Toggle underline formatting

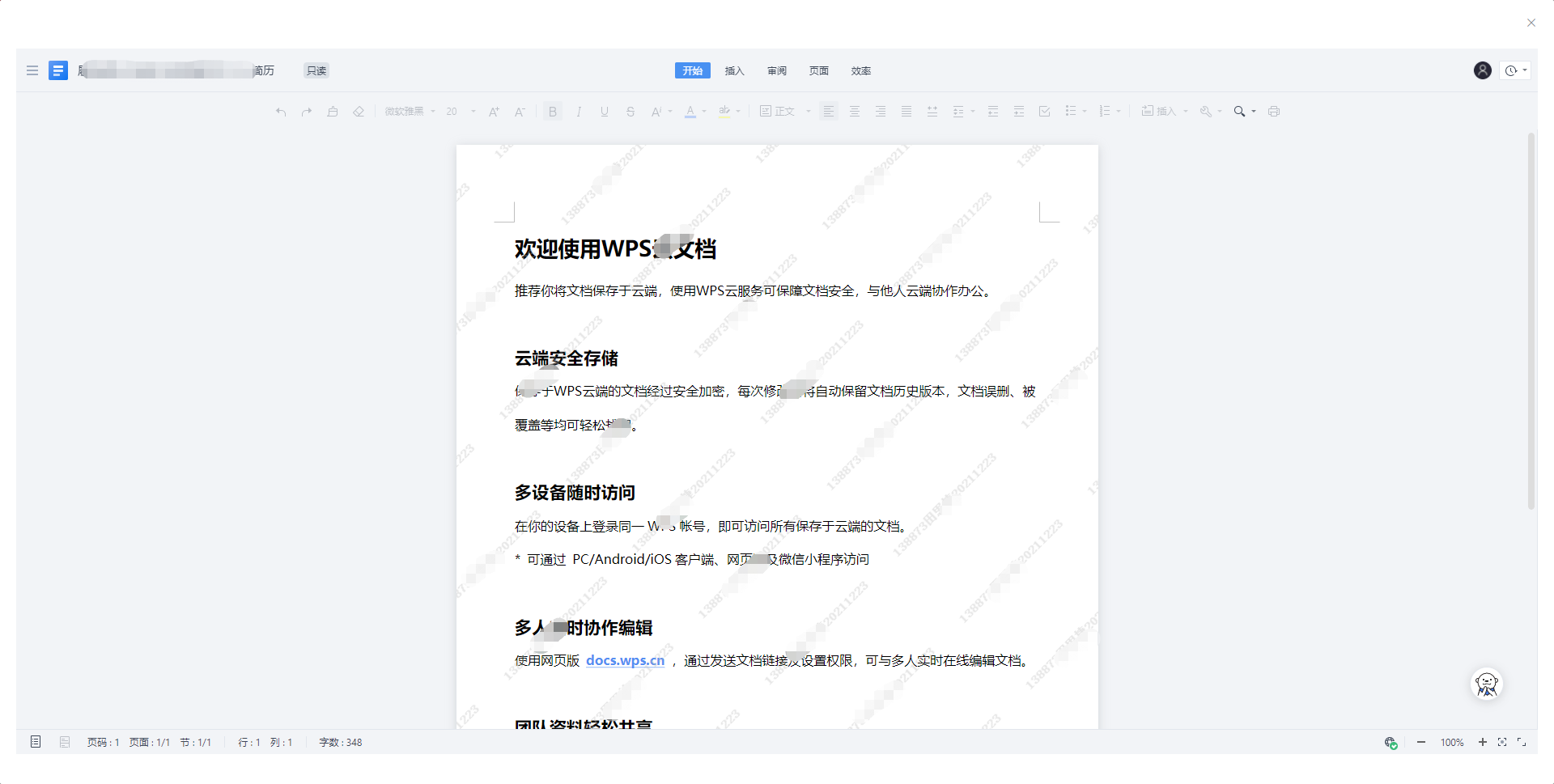[605, 112]
